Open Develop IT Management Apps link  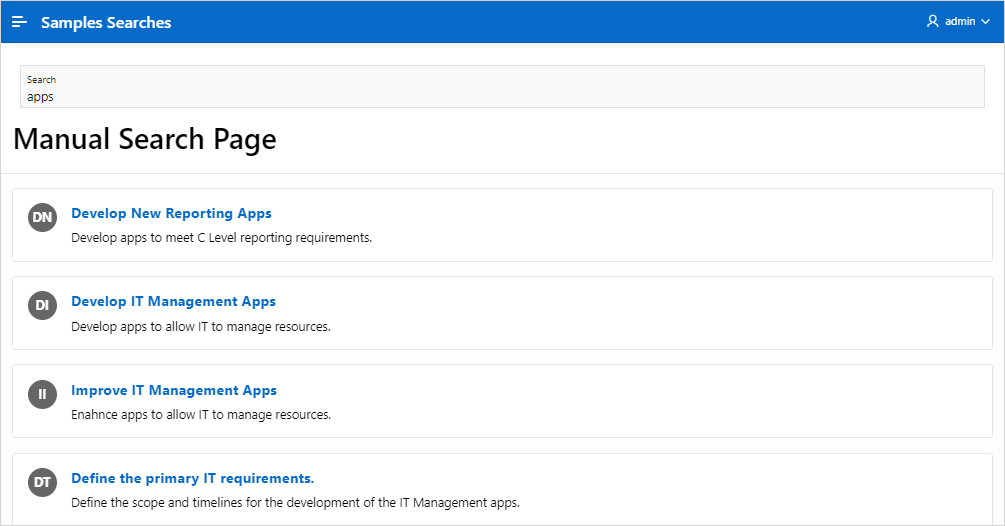point(173,301)
